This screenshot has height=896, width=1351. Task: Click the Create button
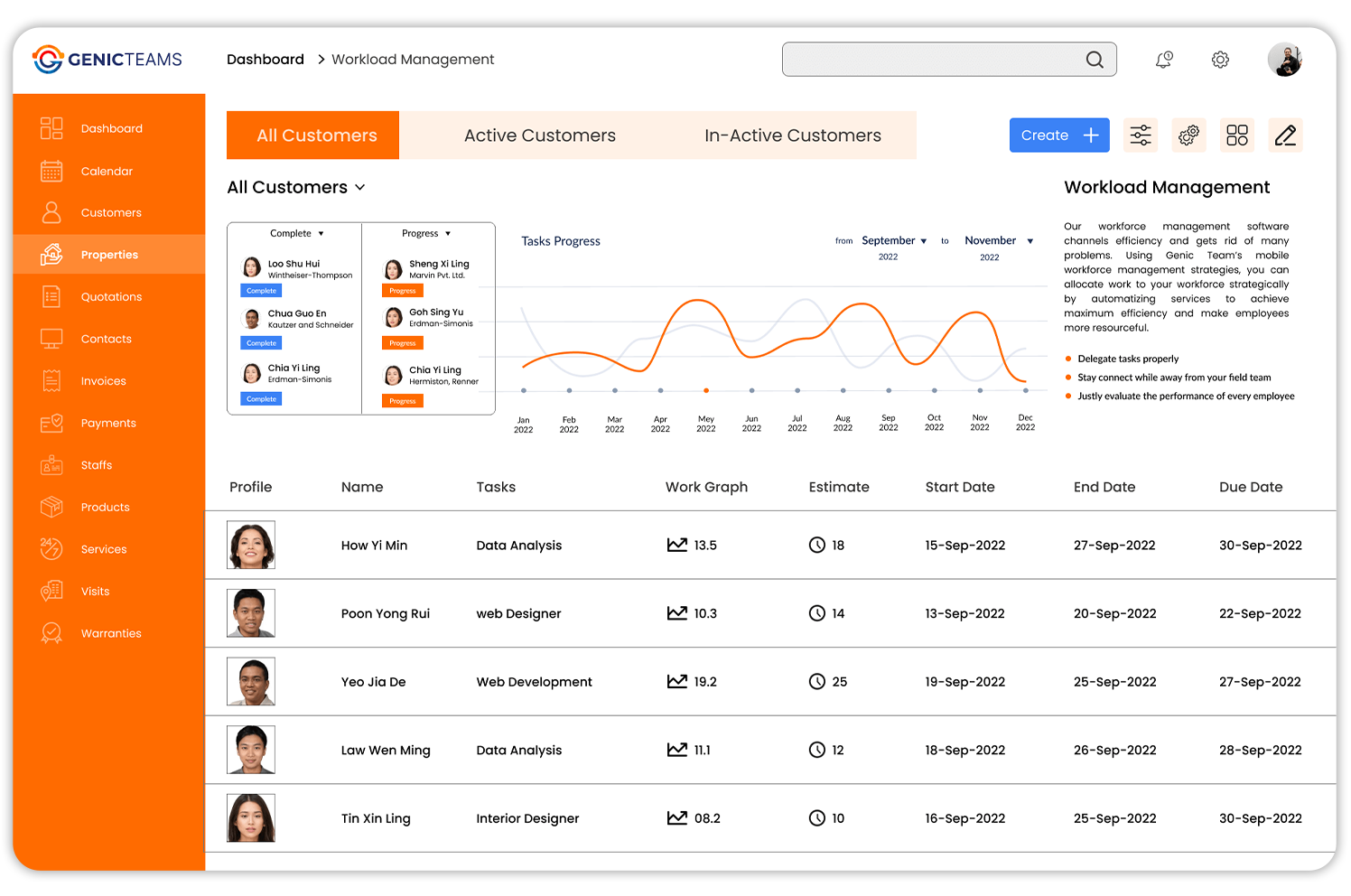[1059, 135]
